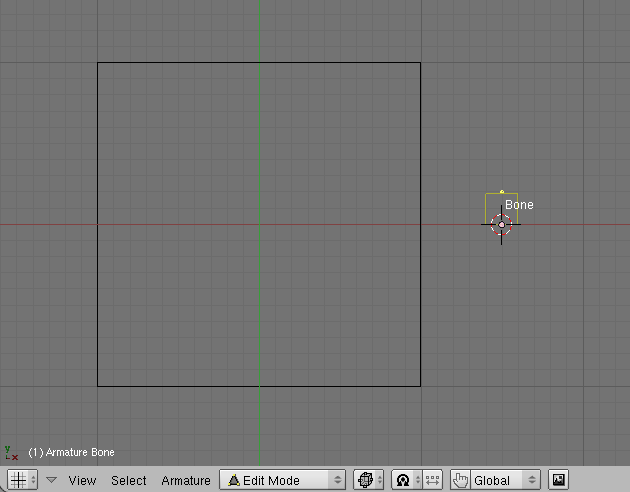Select the Bone label in the viewport
This screenshot has width=630, height=492.
point(519,205)
